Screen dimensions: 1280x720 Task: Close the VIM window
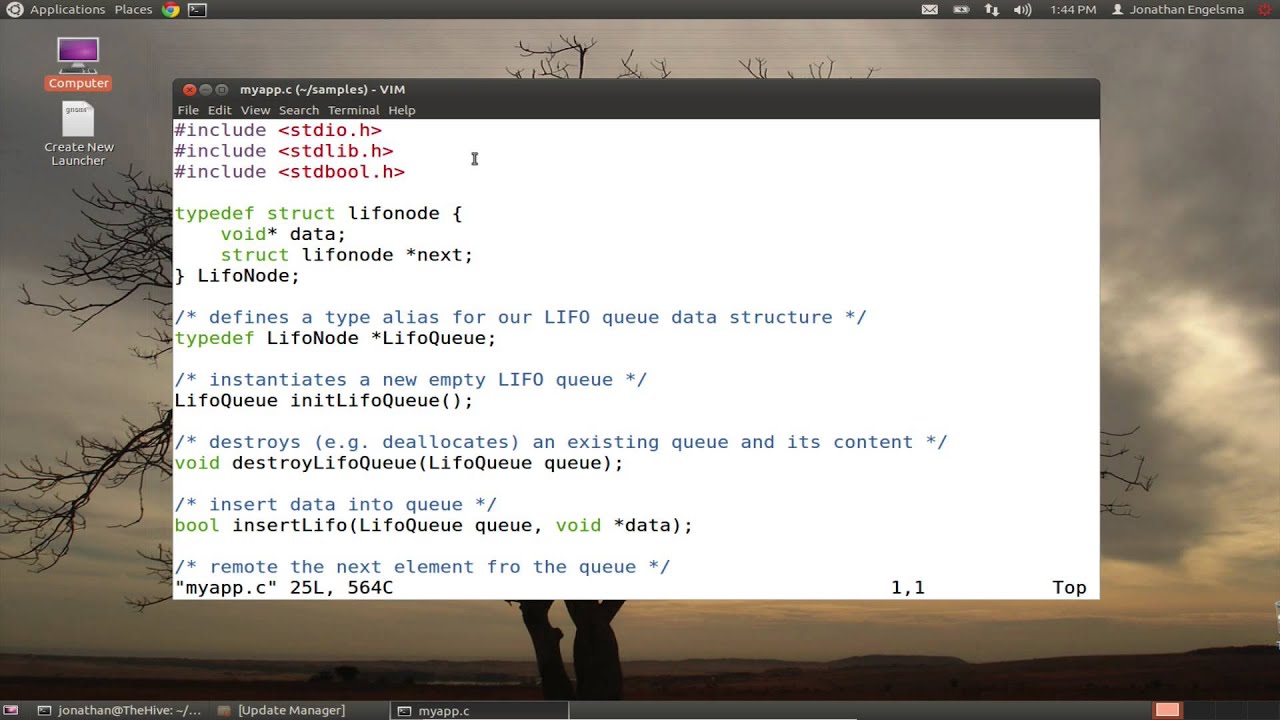pos(189,90)
